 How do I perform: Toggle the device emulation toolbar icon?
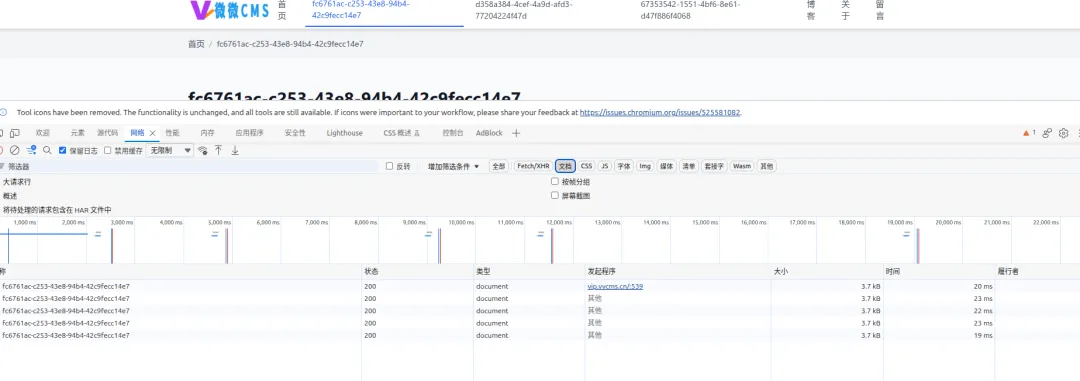(15, 133)
